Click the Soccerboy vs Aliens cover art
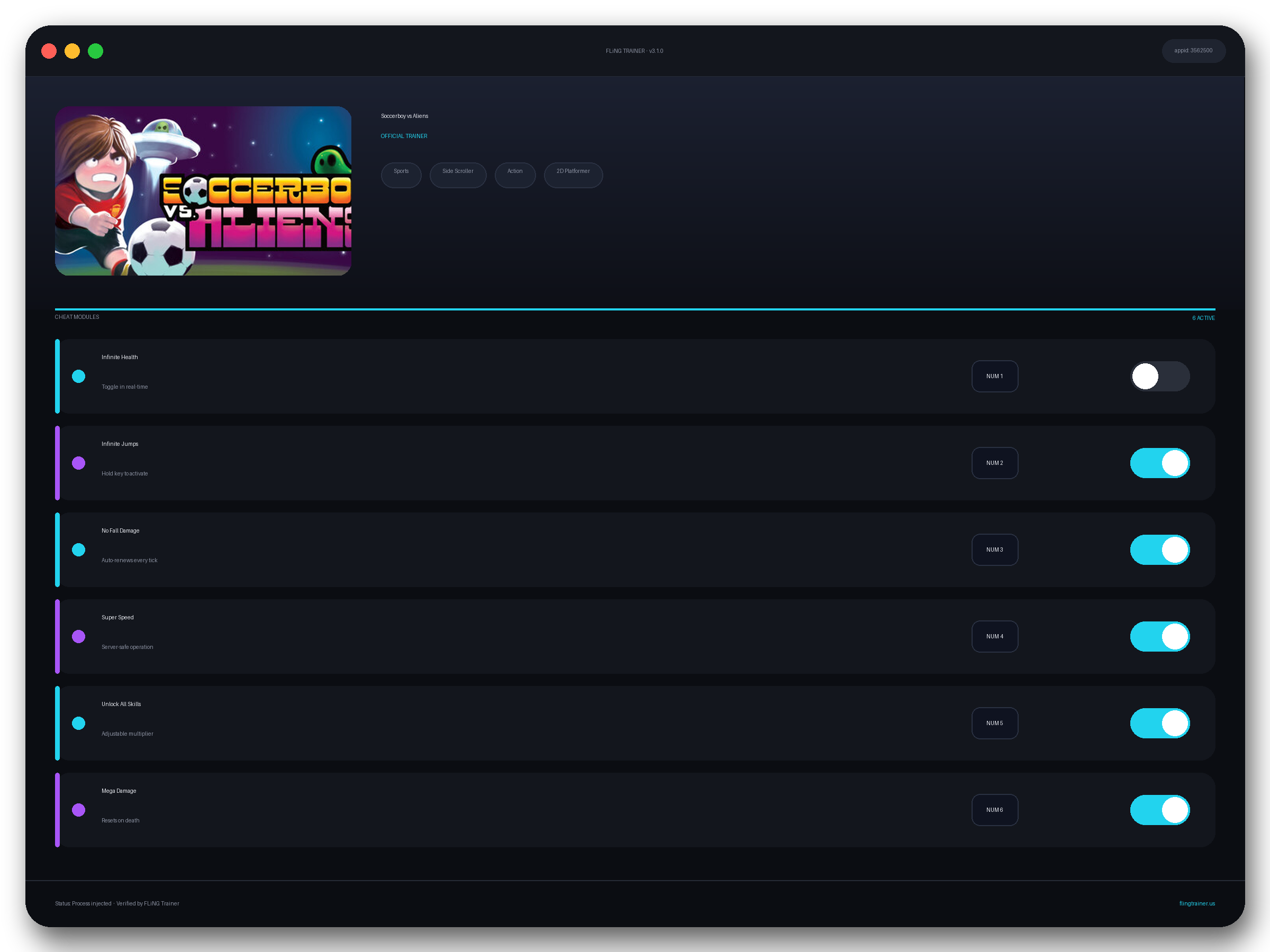 (203, 190)
